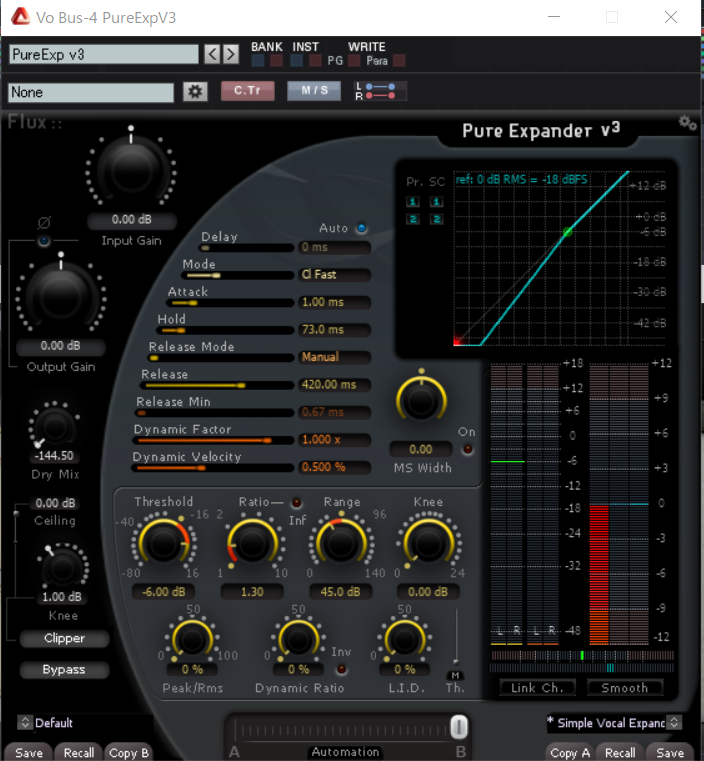The width and height of the screenshot is (704, 761).
Task: Click the Delay slider
Action: click(x=247, y=248)
